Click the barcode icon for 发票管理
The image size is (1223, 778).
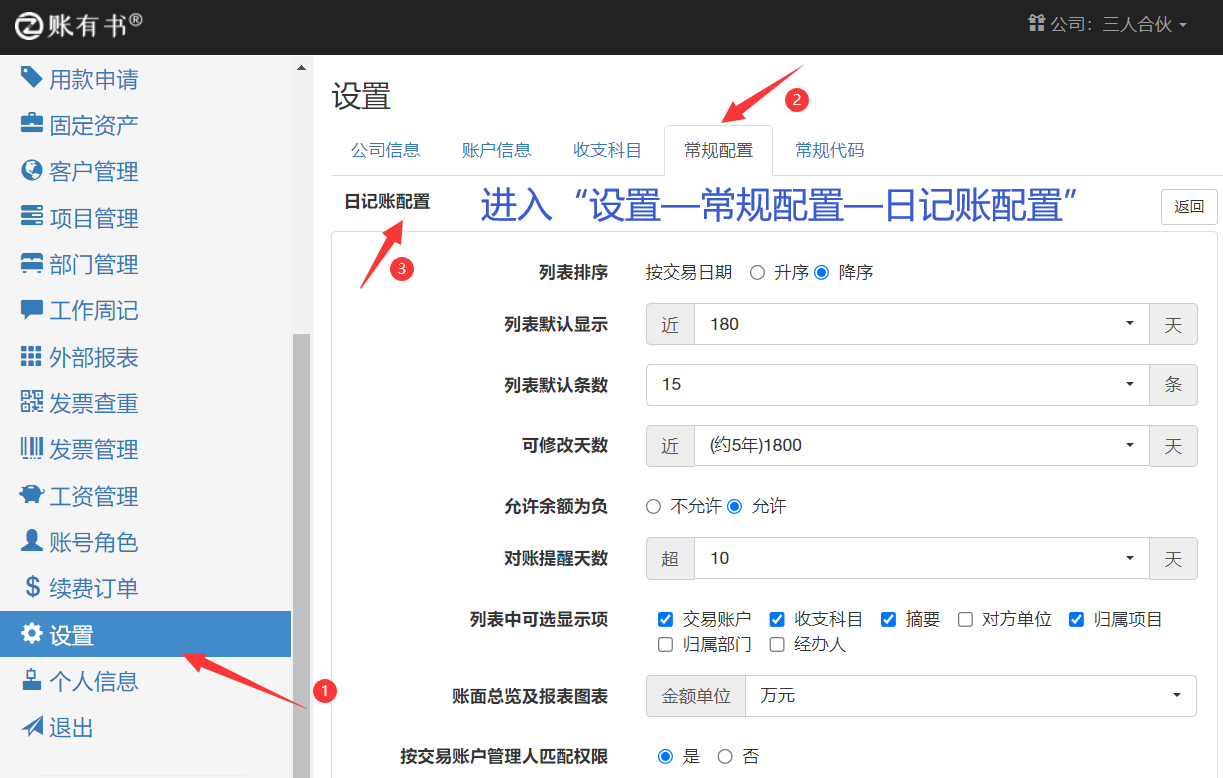[x=32, y=449]
